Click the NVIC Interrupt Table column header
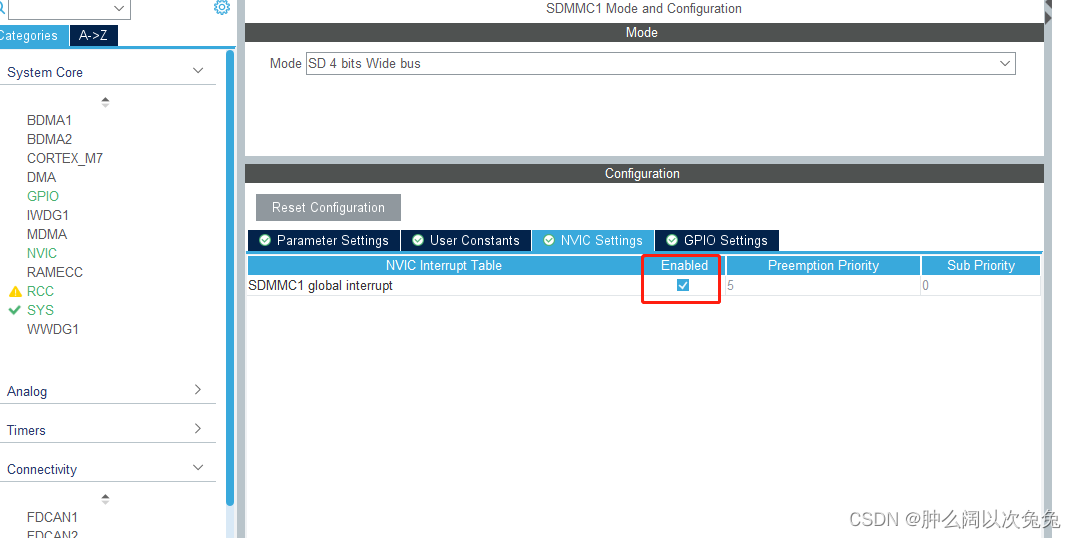Screen dimensions: 1076x538 pyautogui.click(x=444, y=266)
